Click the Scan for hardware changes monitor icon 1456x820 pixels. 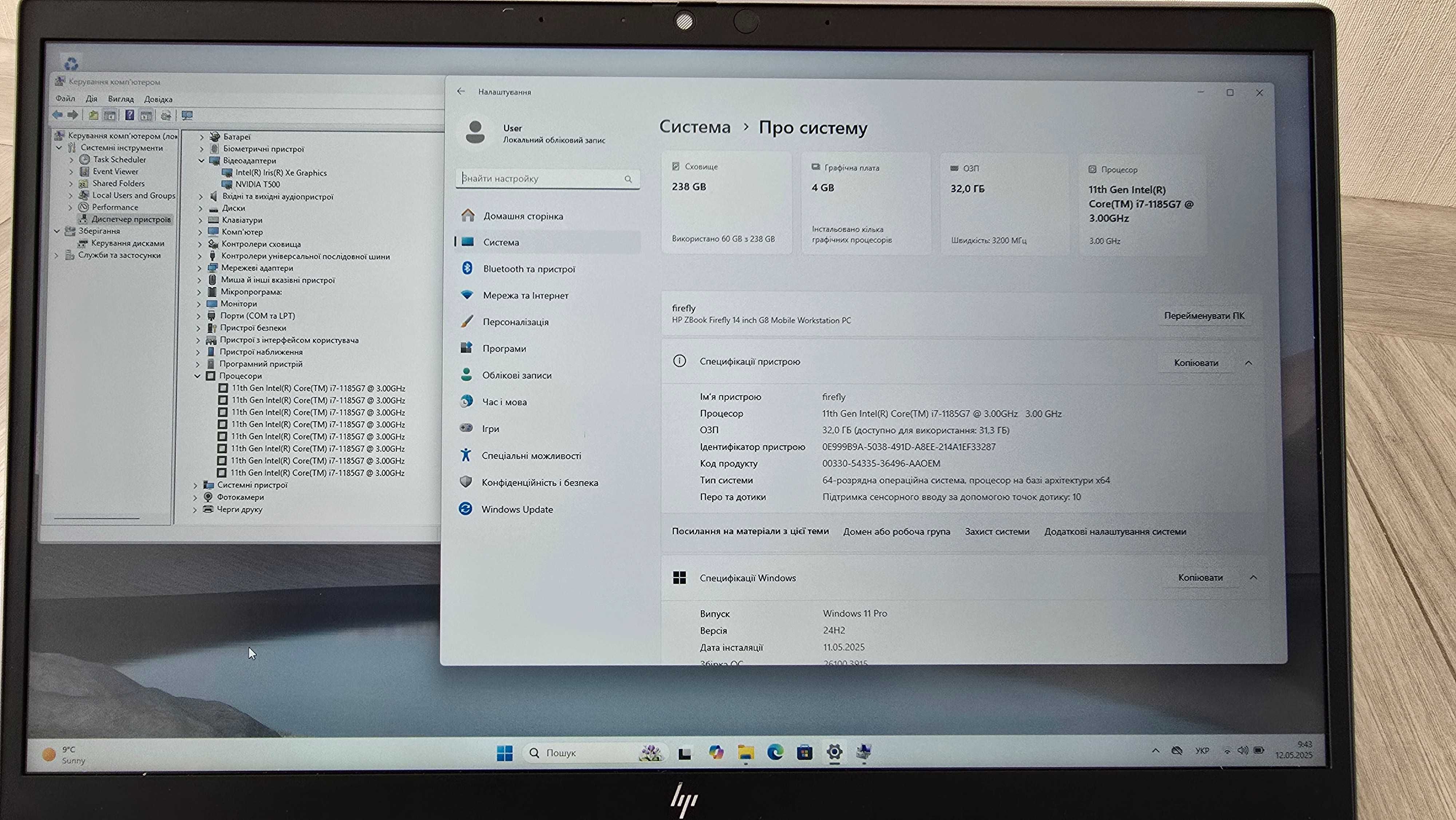coord(187,115)
